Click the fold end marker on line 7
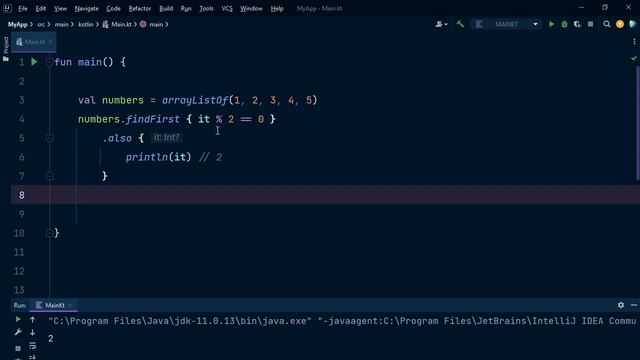Screen dimensions: 640x360 (x=49, y=176)
